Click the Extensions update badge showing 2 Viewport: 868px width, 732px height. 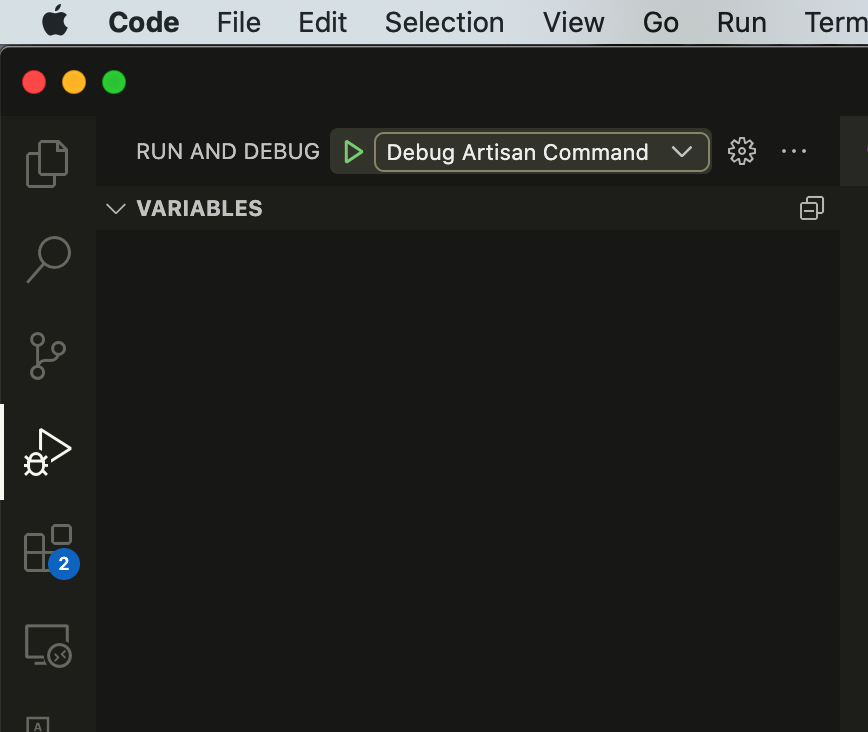(x=63, y=564)
